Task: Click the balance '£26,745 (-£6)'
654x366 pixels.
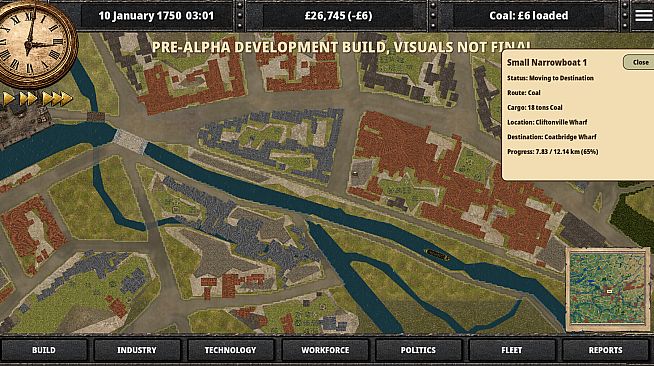Action: click(338, 16)
